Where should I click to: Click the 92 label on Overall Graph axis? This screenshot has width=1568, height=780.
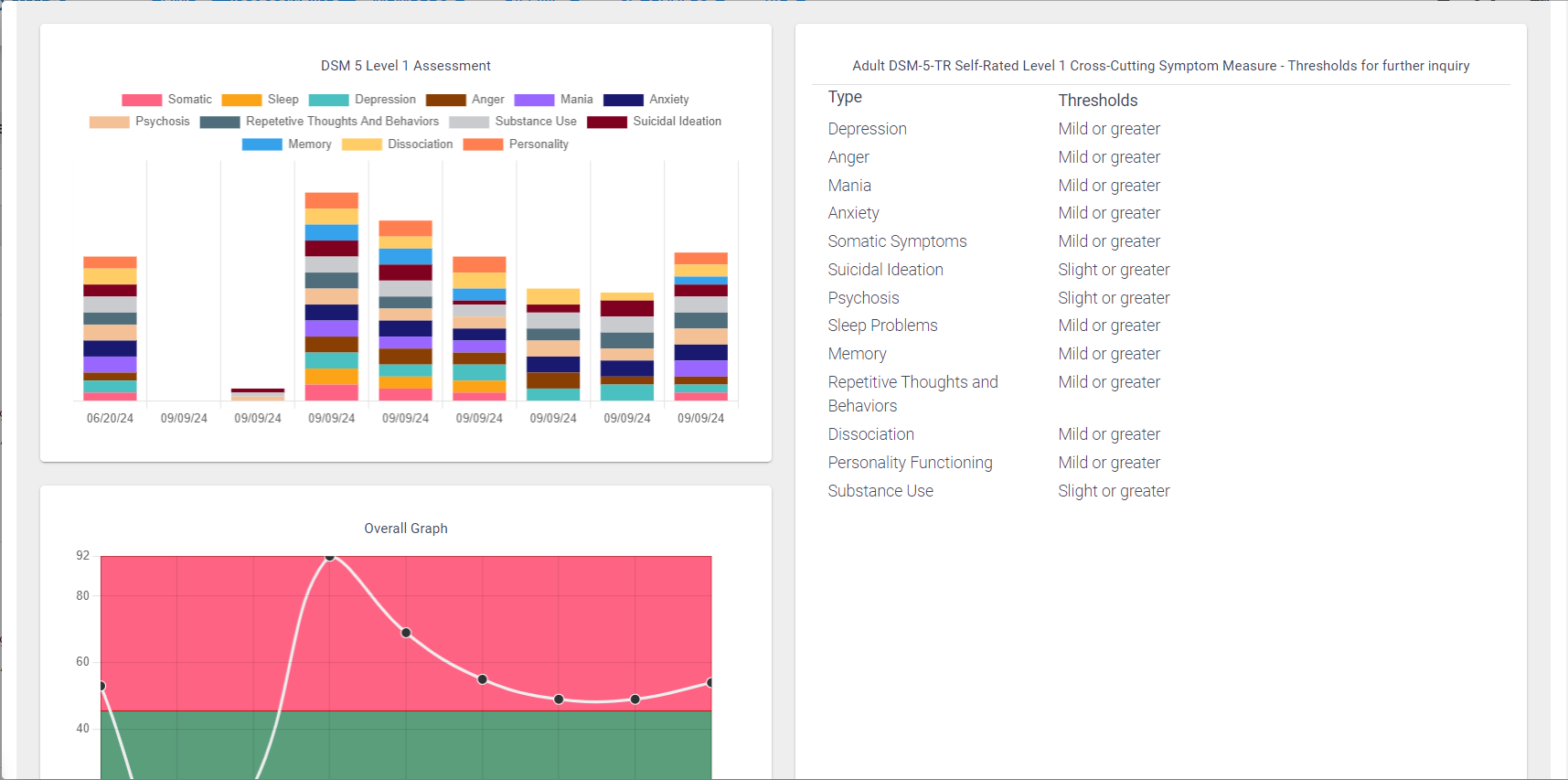coord(83,556)
